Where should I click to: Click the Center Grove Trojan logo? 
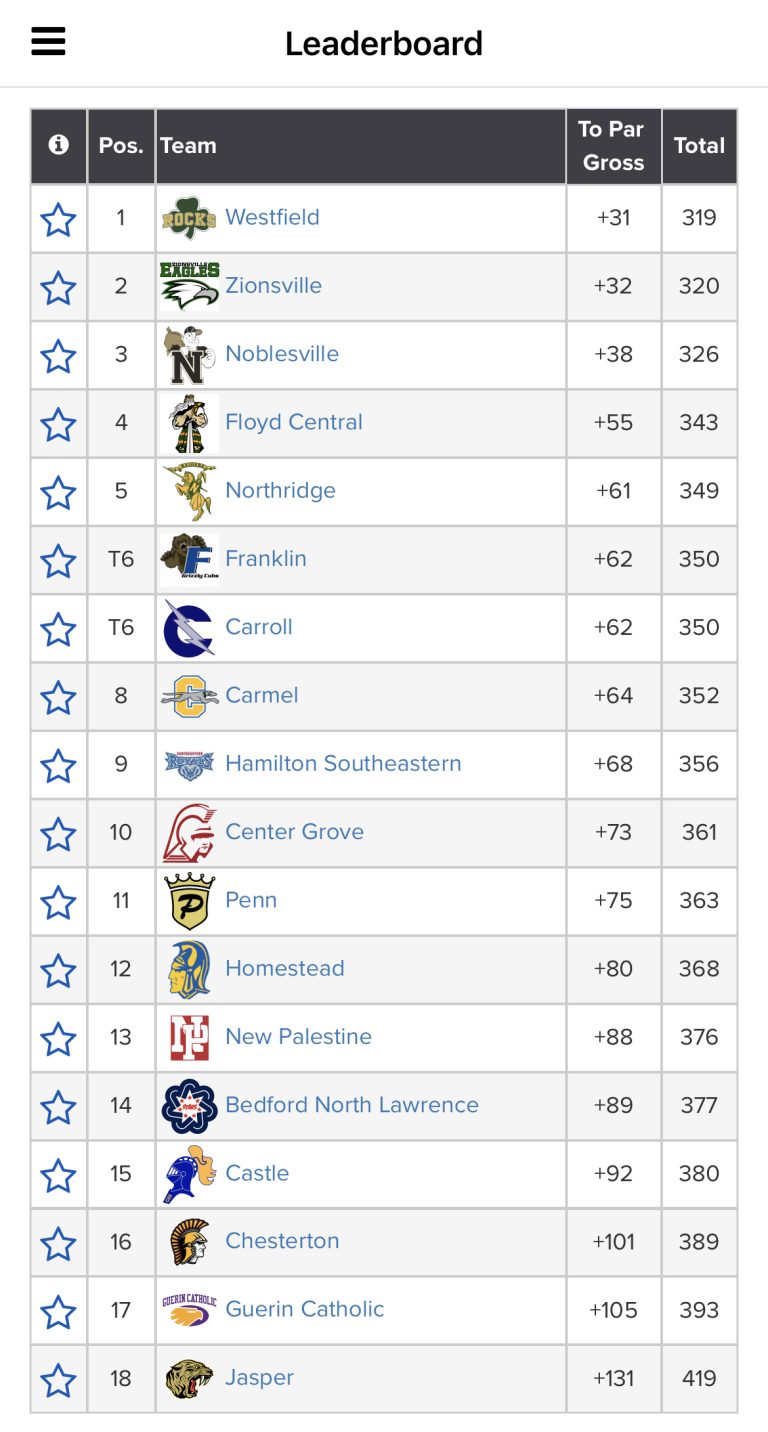click(189, 832)
